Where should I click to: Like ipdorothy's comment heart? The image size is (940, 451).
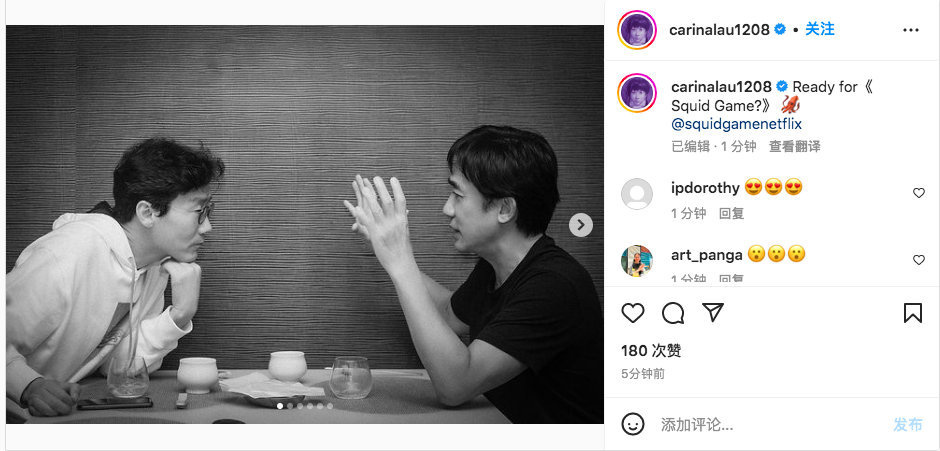tap(918, 193)
